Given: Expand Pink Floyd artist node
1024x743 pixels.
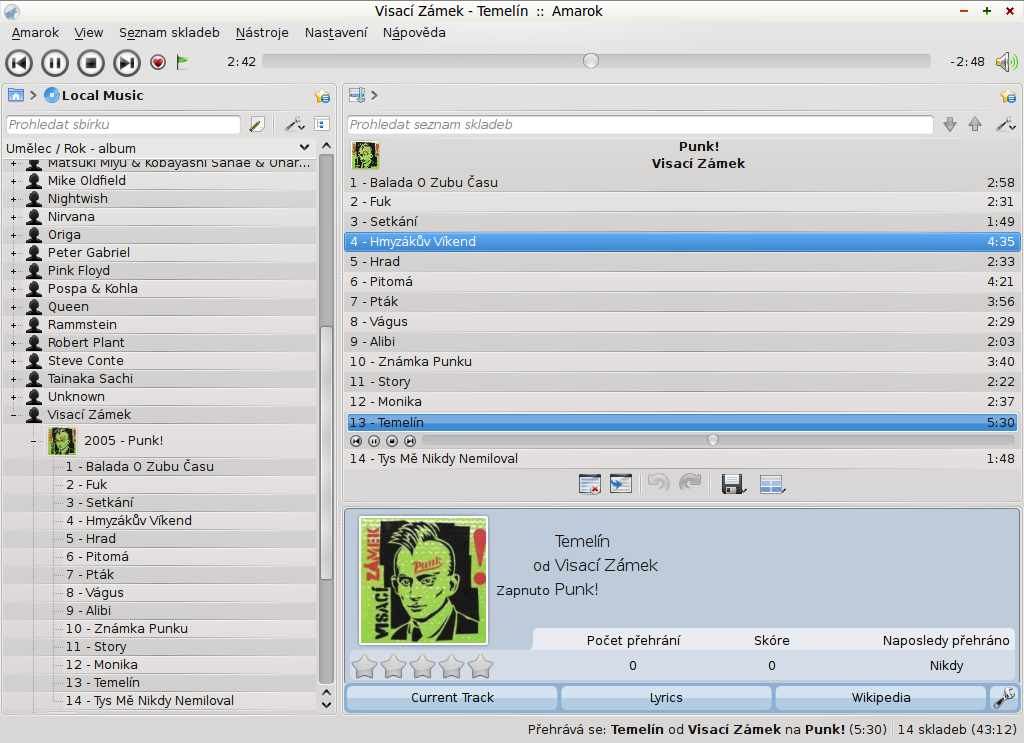Looking at the screenshot, I should [x=13, y=271].
